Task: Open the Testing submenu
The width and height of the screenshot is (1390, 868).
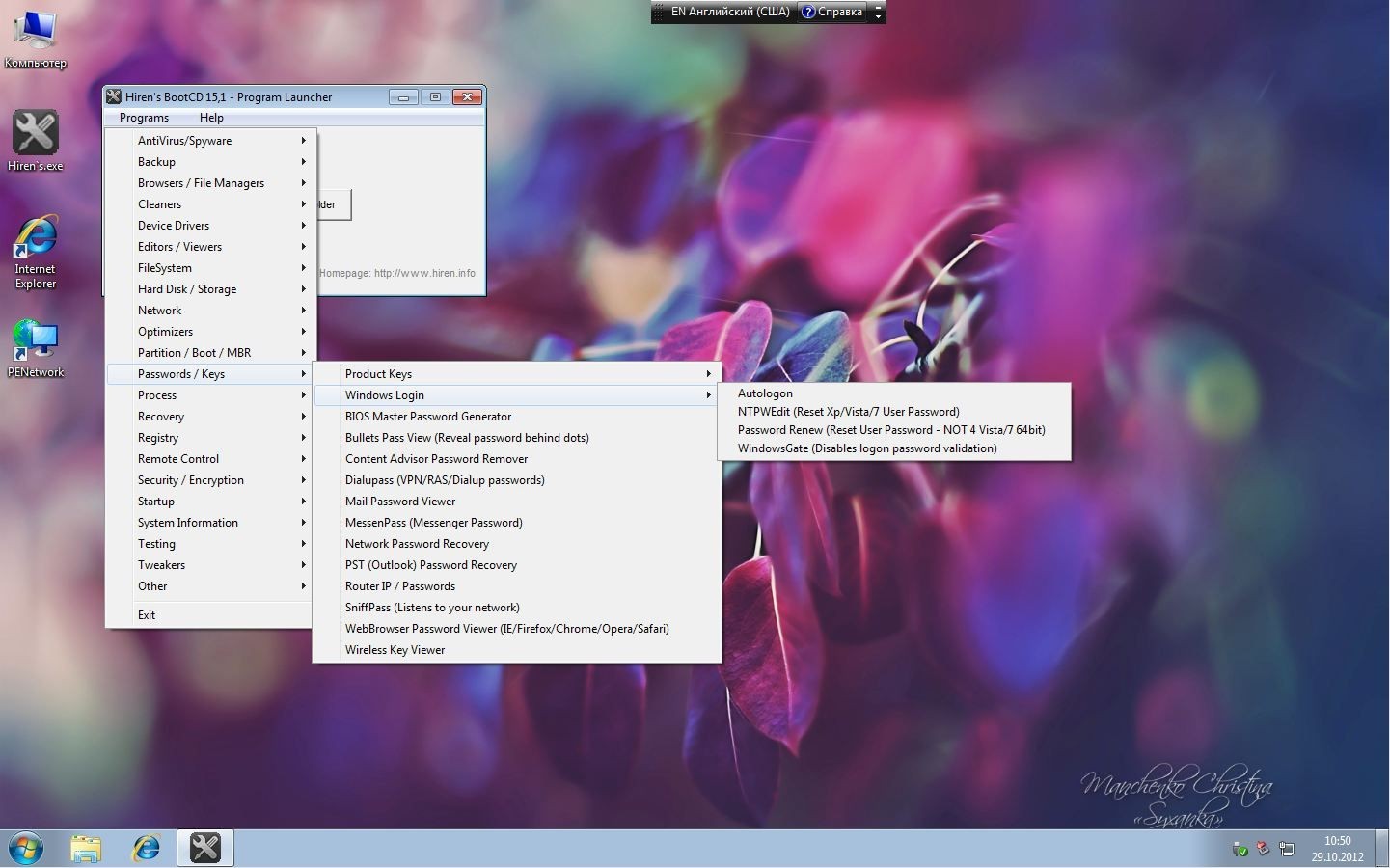Action: tap(209, 544)
